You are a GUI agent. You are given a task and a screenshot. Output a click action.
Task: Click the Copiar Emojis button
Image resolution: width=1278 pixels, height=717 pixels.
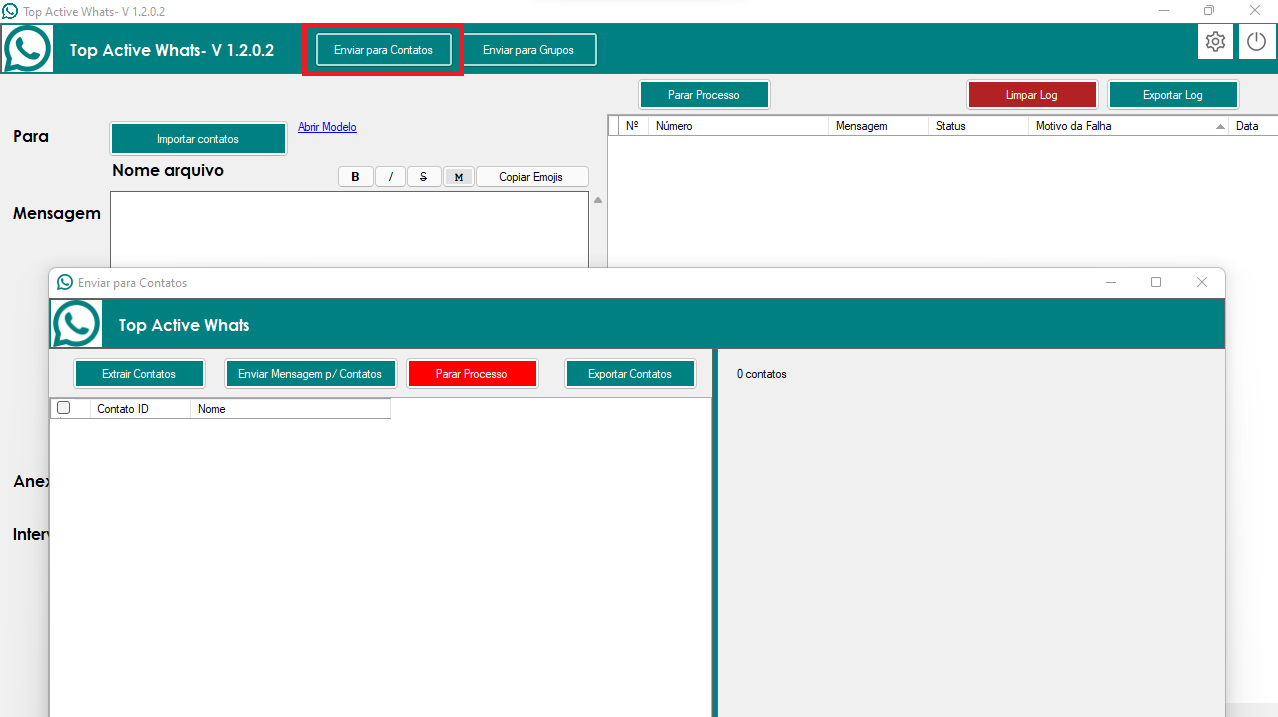click(x=532, y=177)
